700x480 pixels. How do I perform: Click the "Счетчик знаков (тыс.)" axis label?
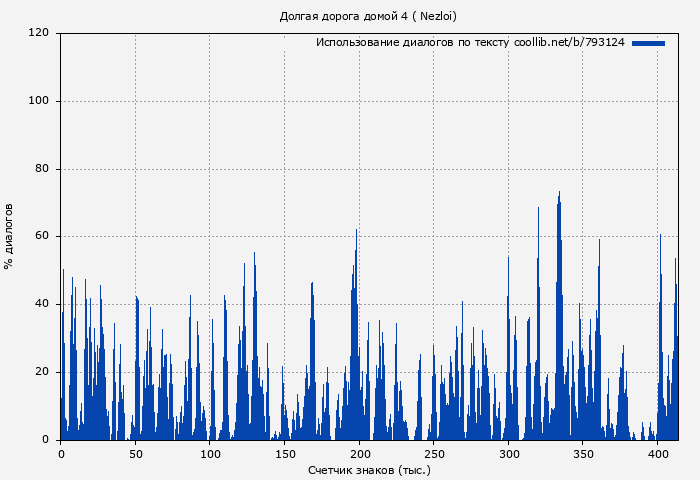pos(369,469)
